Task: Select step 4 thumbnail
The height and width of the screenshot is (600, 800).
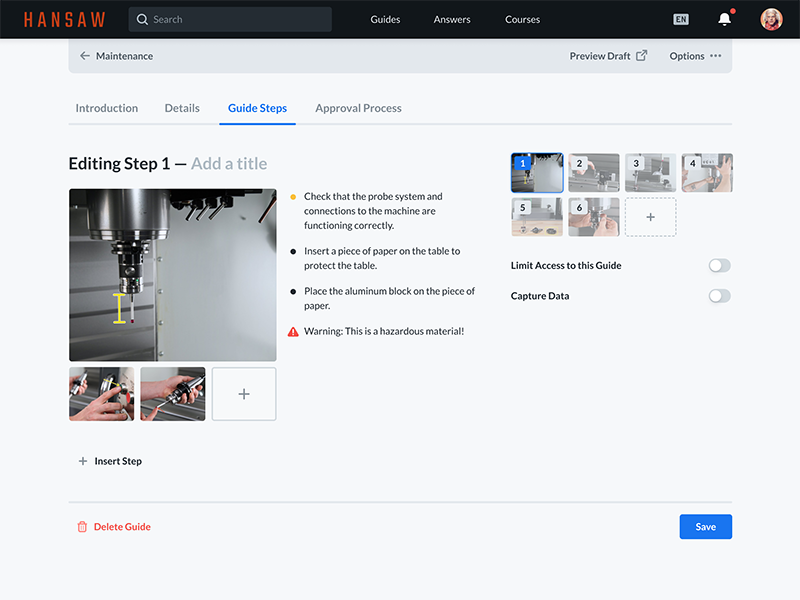Action: point(707,172)
